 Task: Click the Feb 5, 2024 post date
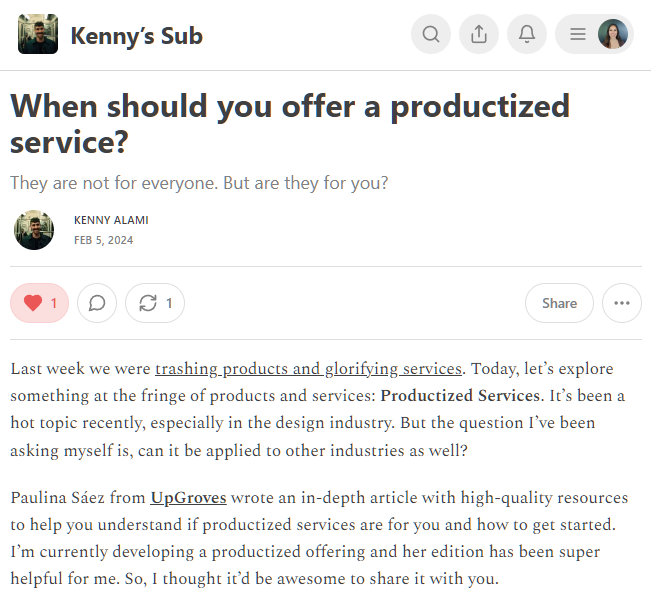pos(103,240)
